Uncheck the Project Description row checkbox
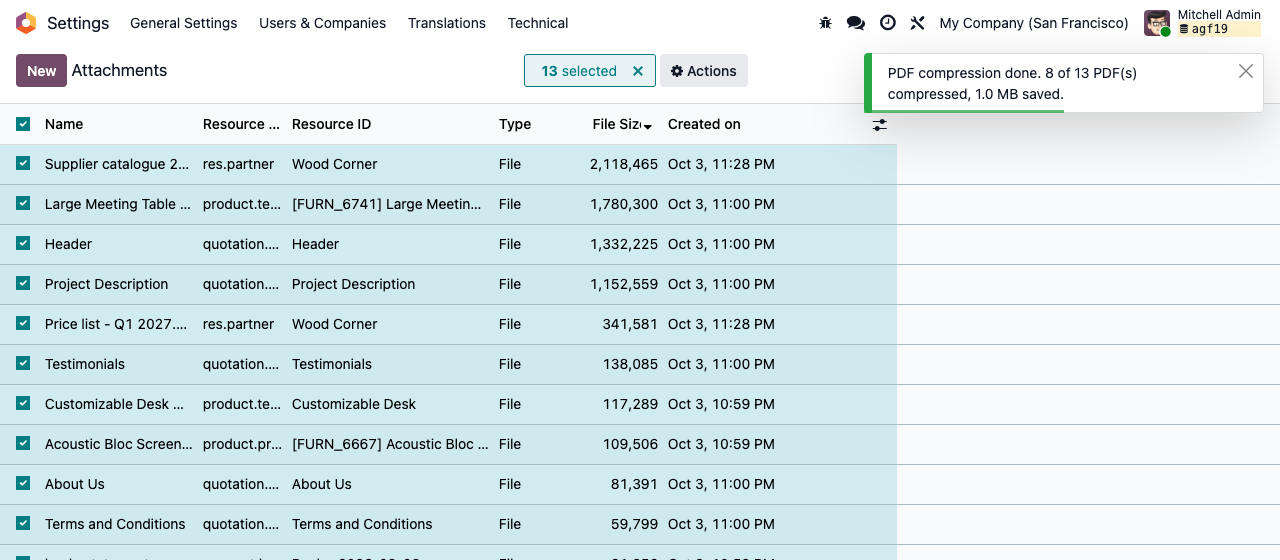The width and height of the screenshot is (1280, 560). tap(23, 283)
